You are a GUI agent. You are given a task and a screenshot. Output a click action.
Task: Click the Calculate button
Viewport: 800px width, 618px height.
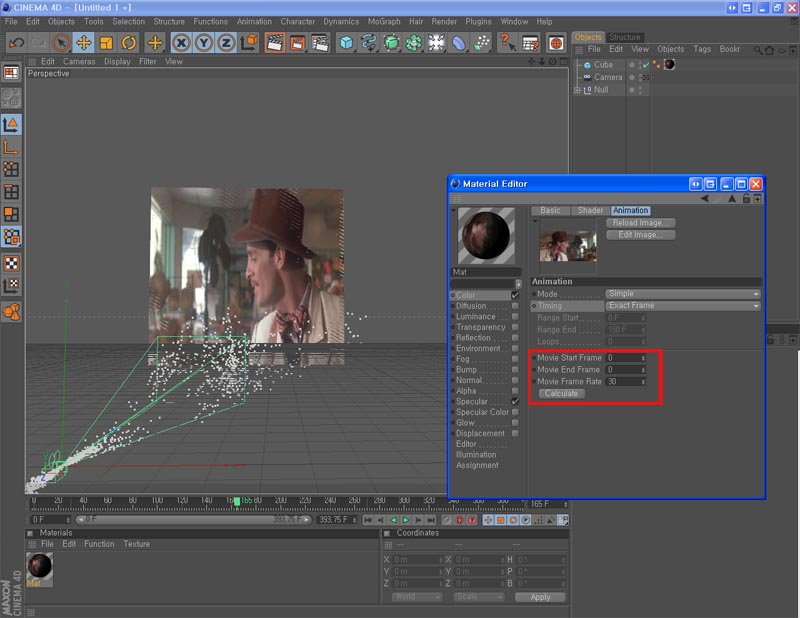tap(561, 393)
